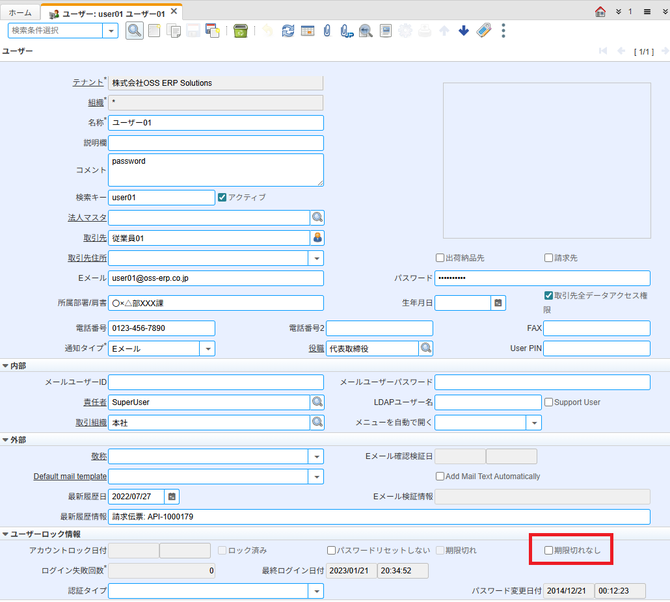Open lookup search for 法人マスタ field
The height and width of the screenshot is (602, 670).
point(317,217)
